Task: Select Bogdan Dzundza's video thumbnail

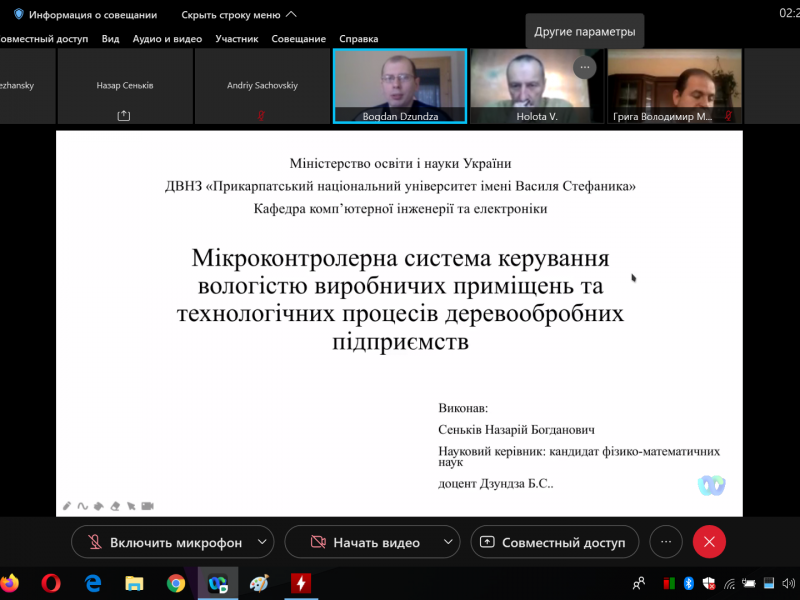Action: [x=399, y=85]
